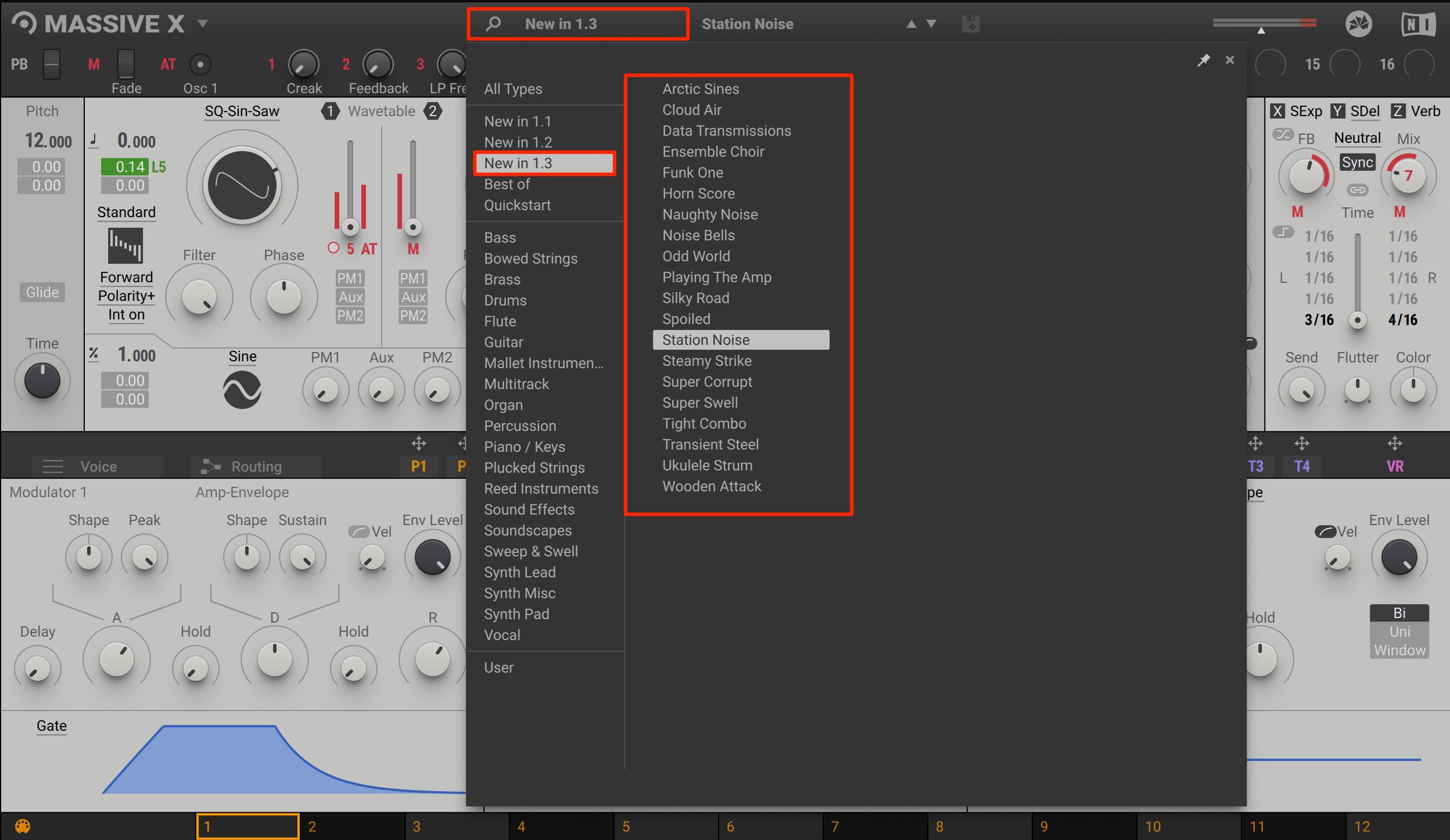Screen dimensions: 1450x840
Task: Click the T4 modulation crosshair icon
Action: pyautogui.click(x=1302, y=444)
